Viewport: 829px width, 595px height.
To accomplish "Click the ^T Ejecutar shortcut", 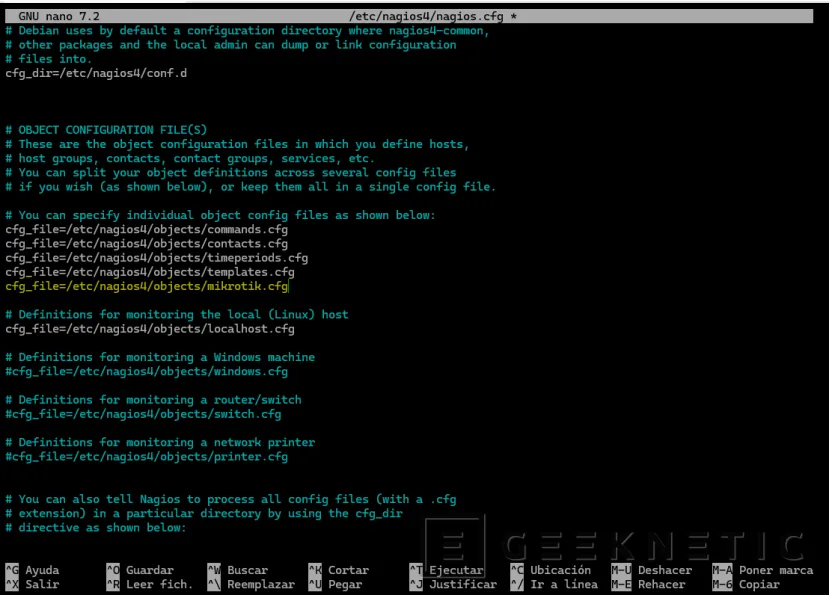I will [446, 570].
